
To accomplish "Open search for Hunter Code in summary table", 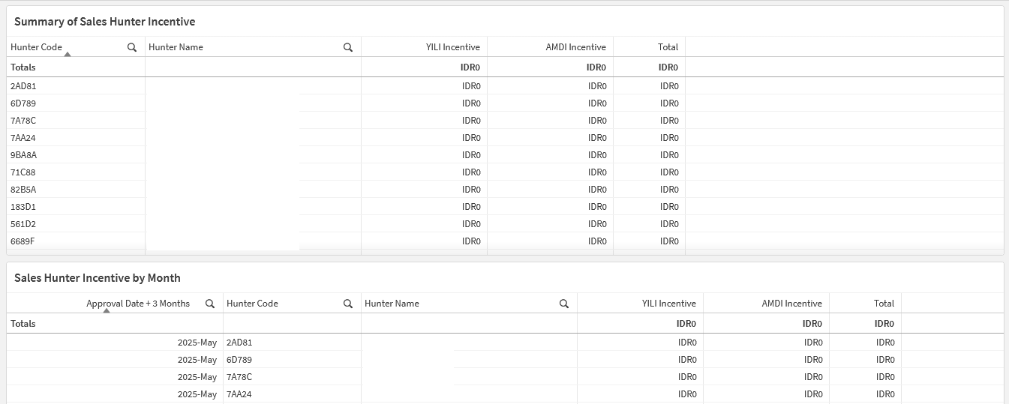I will [x=132, y=47].
